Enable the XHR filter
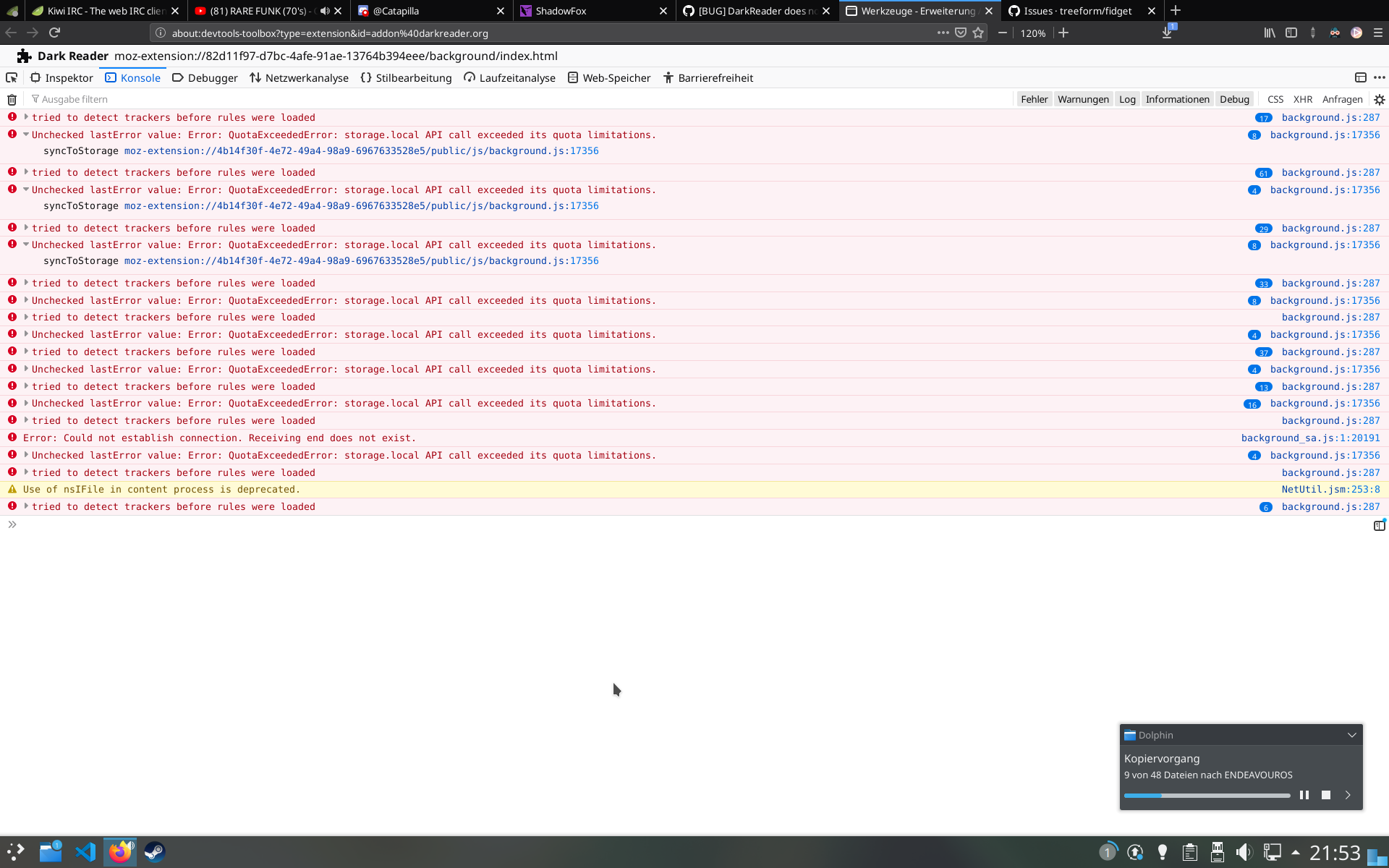Viewport: 1389px width, 868px height. pos(1302,100)
